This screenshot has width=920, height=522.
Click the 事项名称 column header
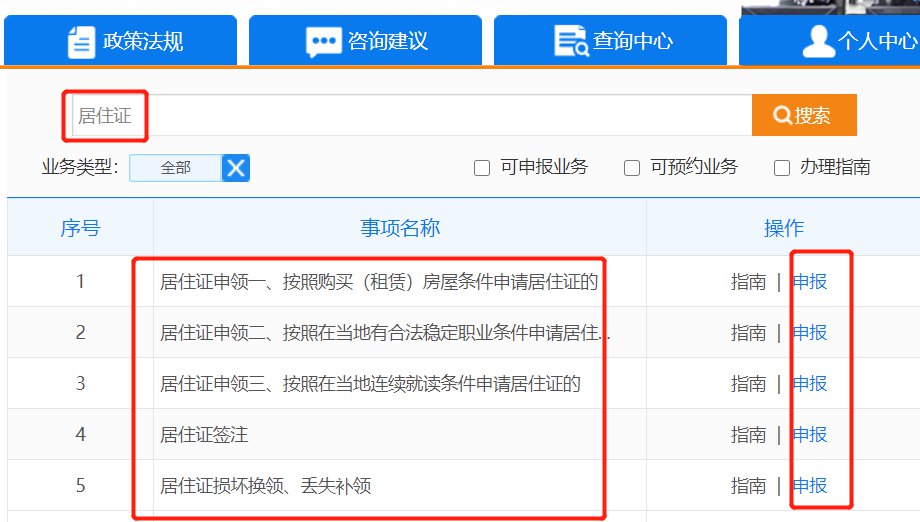[x=400, y=228]
